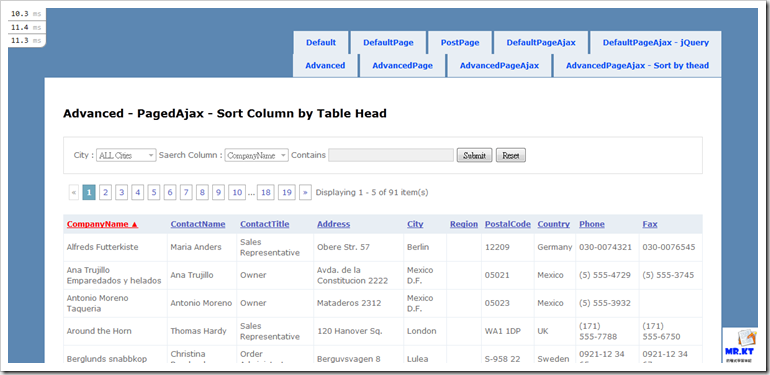
Task: Go to next page with » arrow
Action: (x=305, y=192)
